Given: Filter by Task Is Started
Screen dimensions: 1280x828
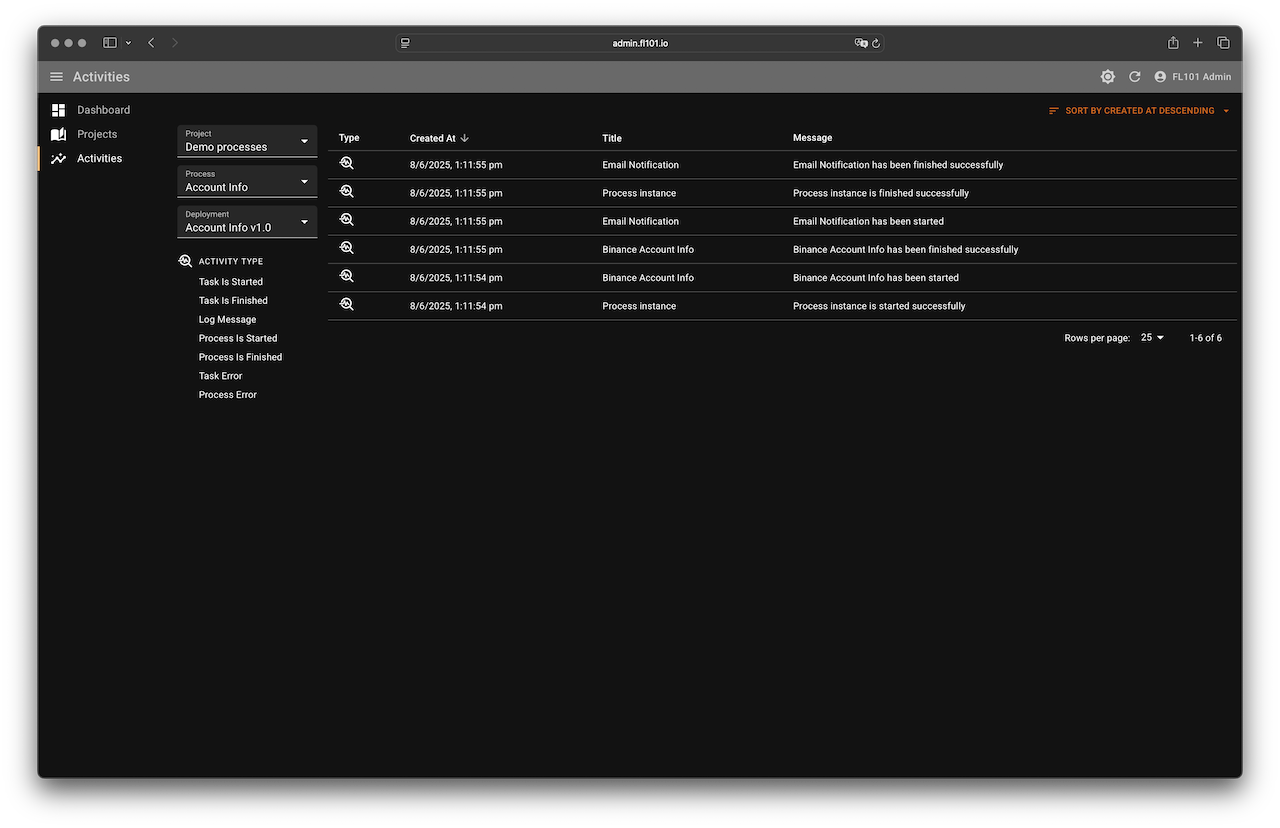Looking at the screenshot, I should [230, 282].
